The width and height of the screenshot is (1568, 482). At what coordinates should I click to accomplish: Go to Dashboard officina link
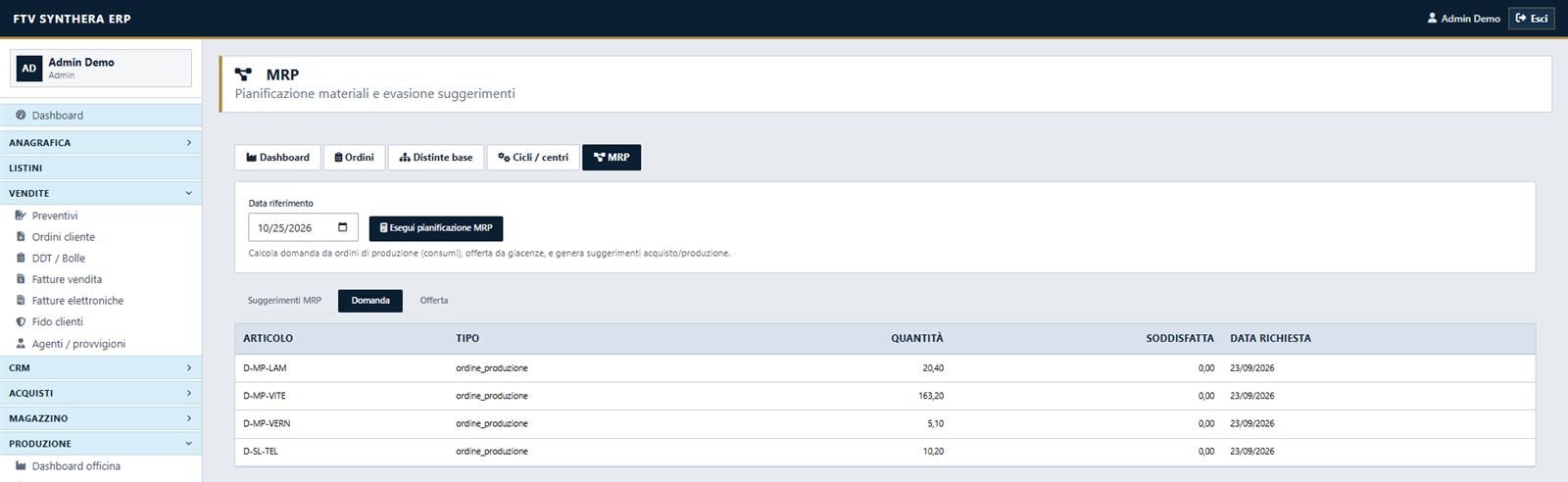pos(76,466)
